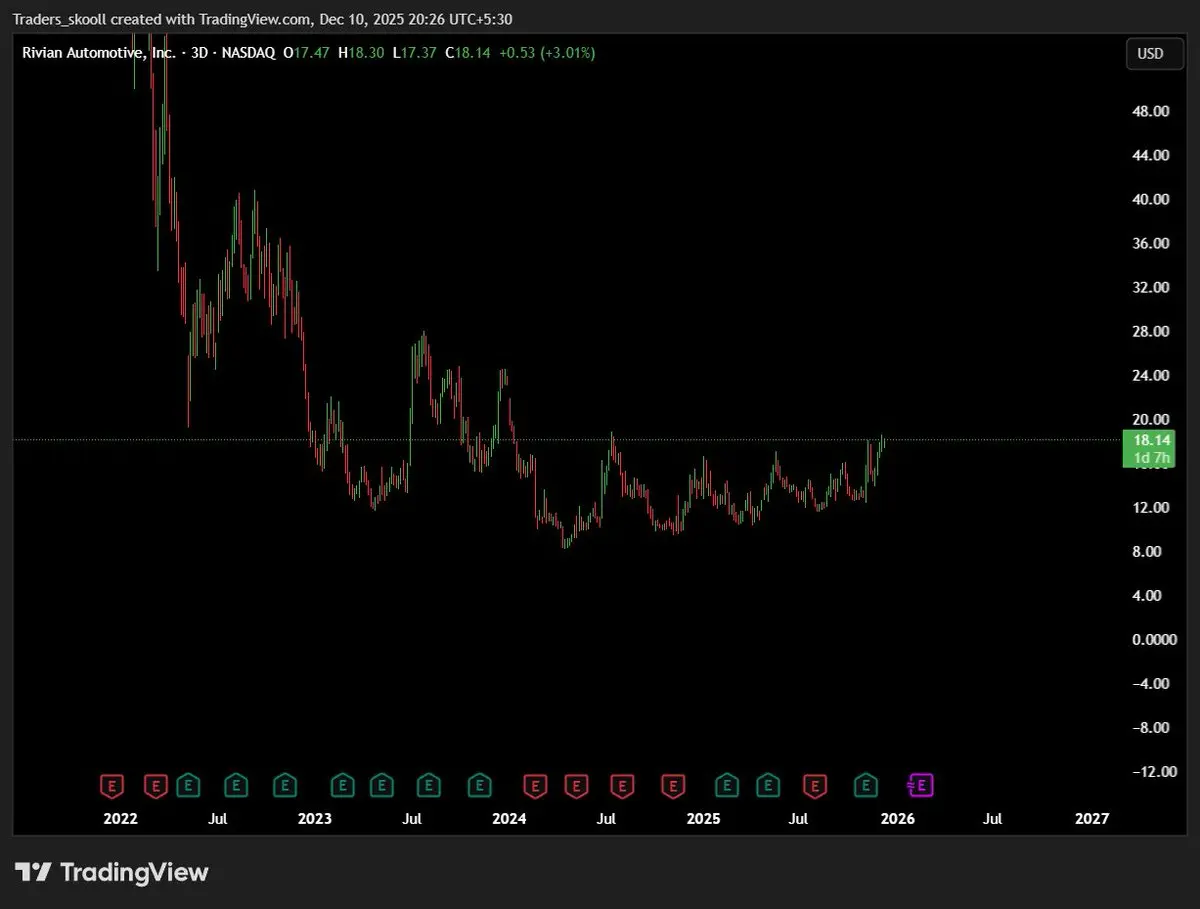Click the 28.00 price axis label
The height and width of the screenshot is (909, 1200).
(x=1150, y=331)
